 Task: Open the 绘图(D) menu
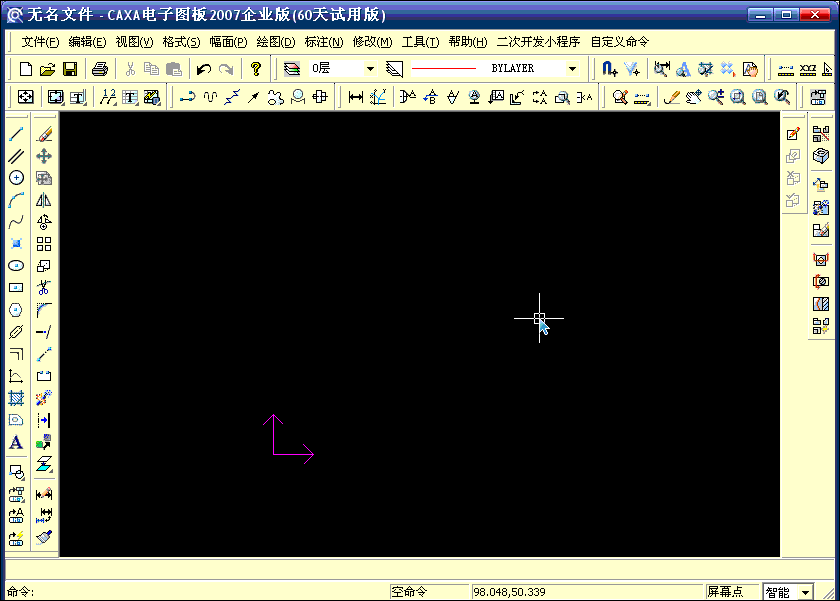pos(276,42)
